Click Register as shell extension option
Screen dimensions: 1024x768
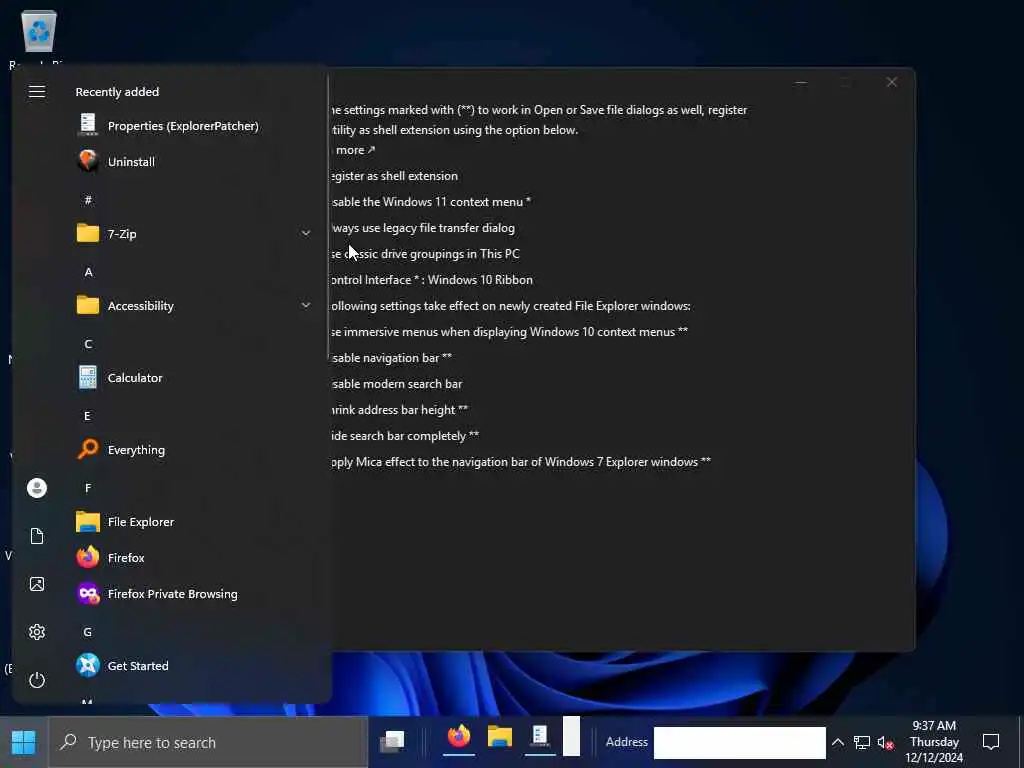click(394, 176)
